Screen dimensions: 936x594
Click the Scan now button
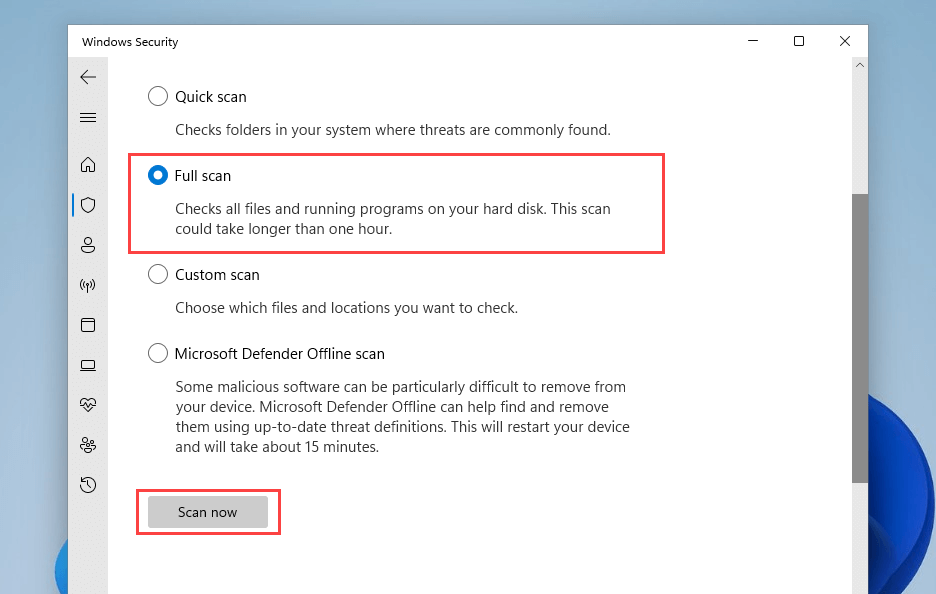pyautogui.click(x=208, y=512)
